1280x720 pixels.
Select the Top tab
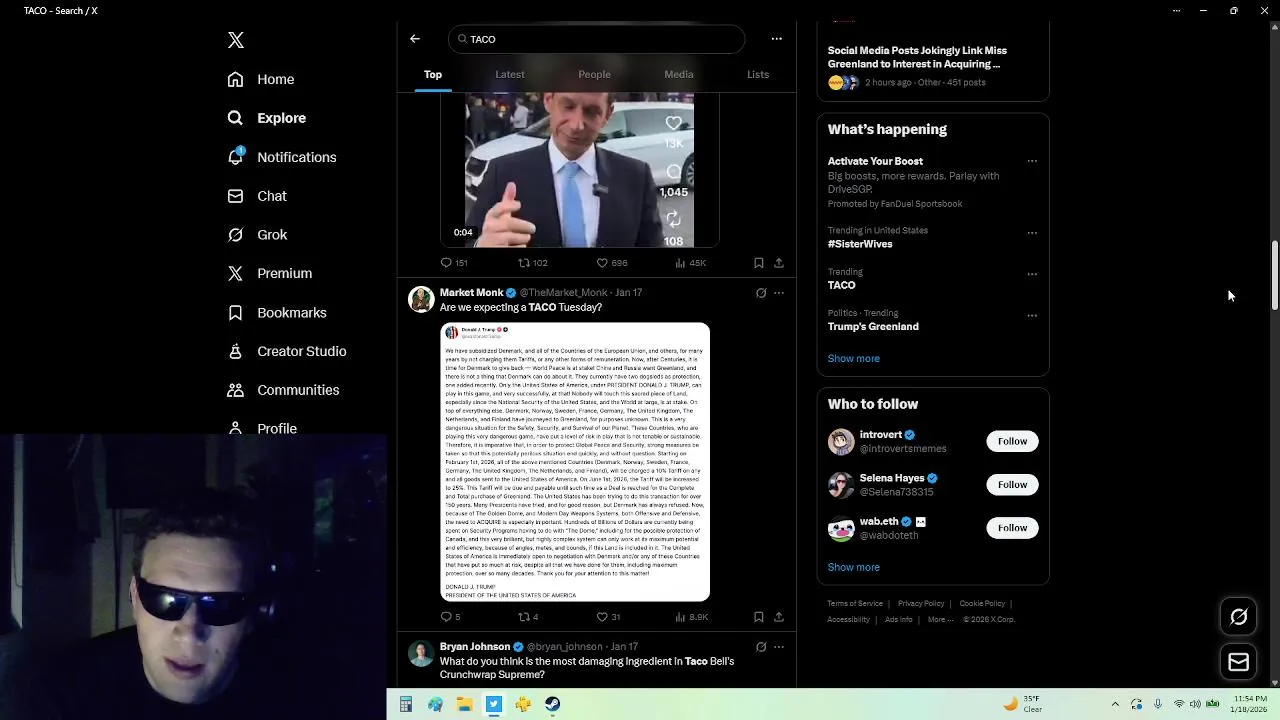pos(433,74)
